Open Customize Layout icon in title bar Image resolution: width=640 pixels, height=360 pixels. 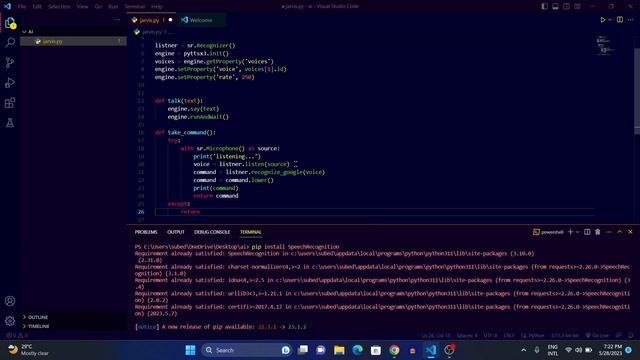[x=577, y=7]
